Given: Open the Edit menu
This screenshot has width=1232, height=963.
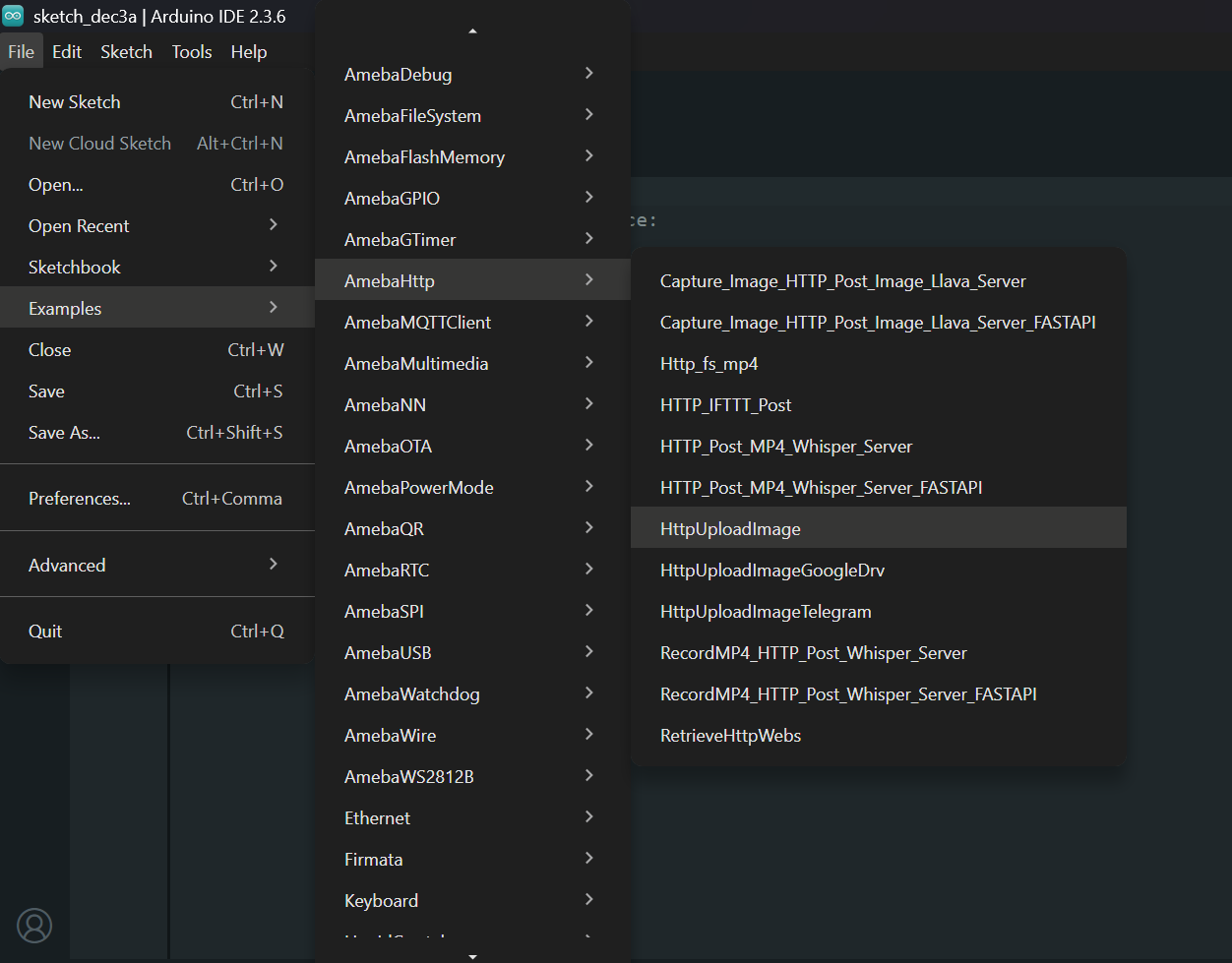Looking at the screenshot, I should click(x=67, y=52).
